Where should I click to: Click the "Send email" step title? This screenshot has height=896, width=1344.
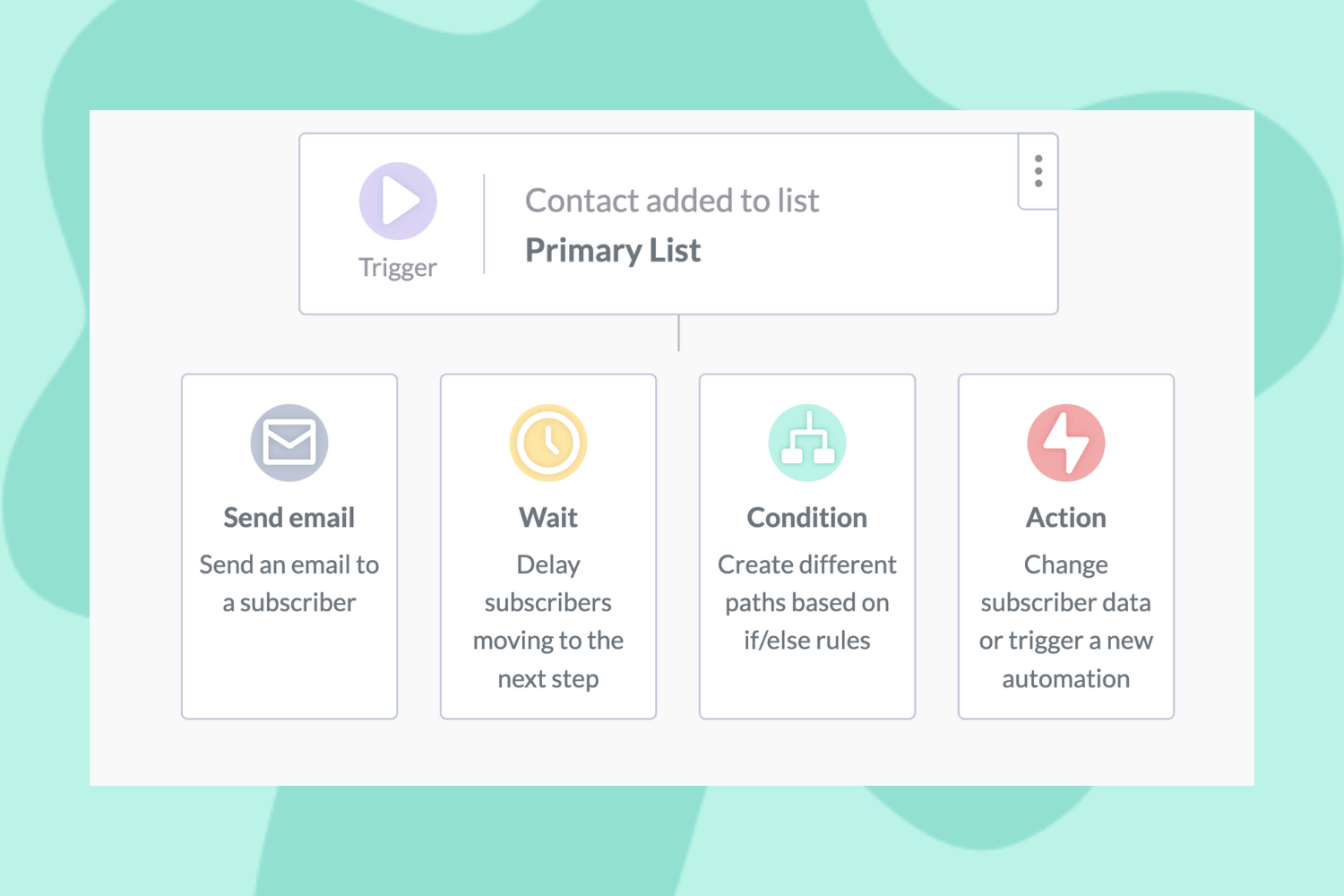click(289, 518)
